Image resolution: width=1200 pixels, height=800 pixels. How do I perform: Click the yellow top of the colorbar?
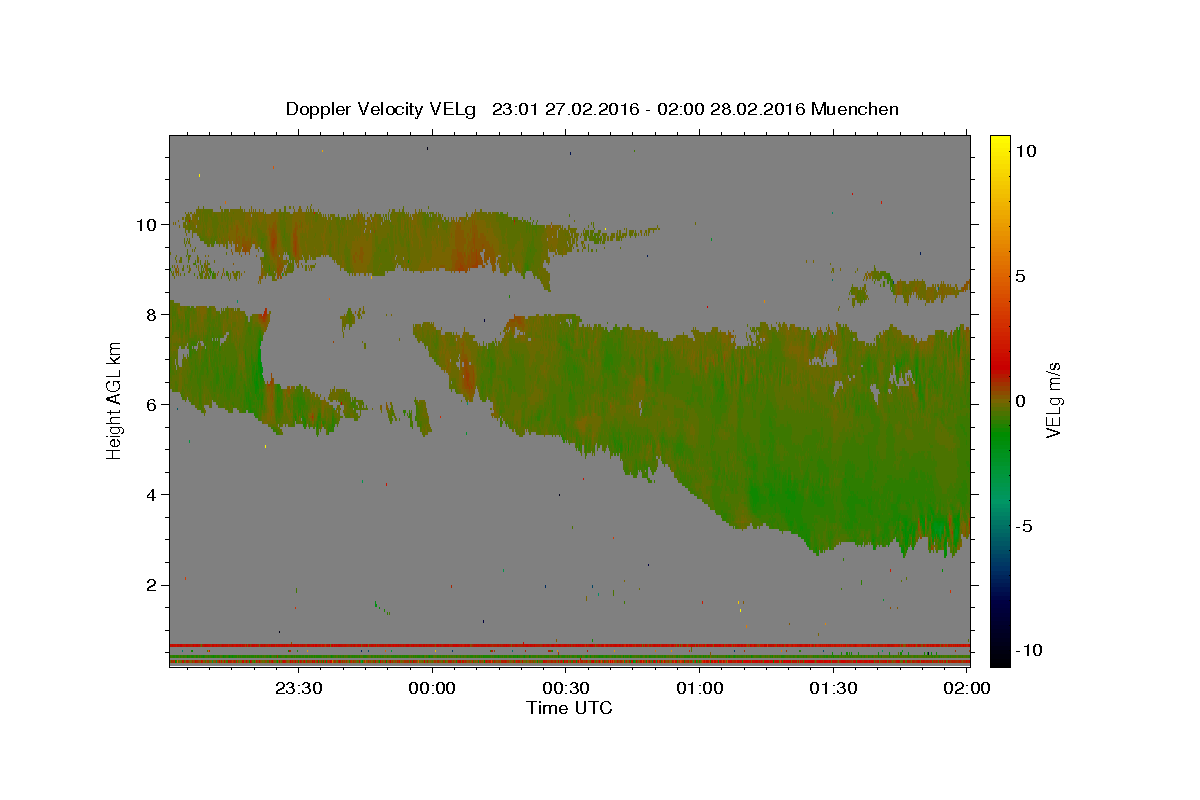click(x=1000, y=145)
